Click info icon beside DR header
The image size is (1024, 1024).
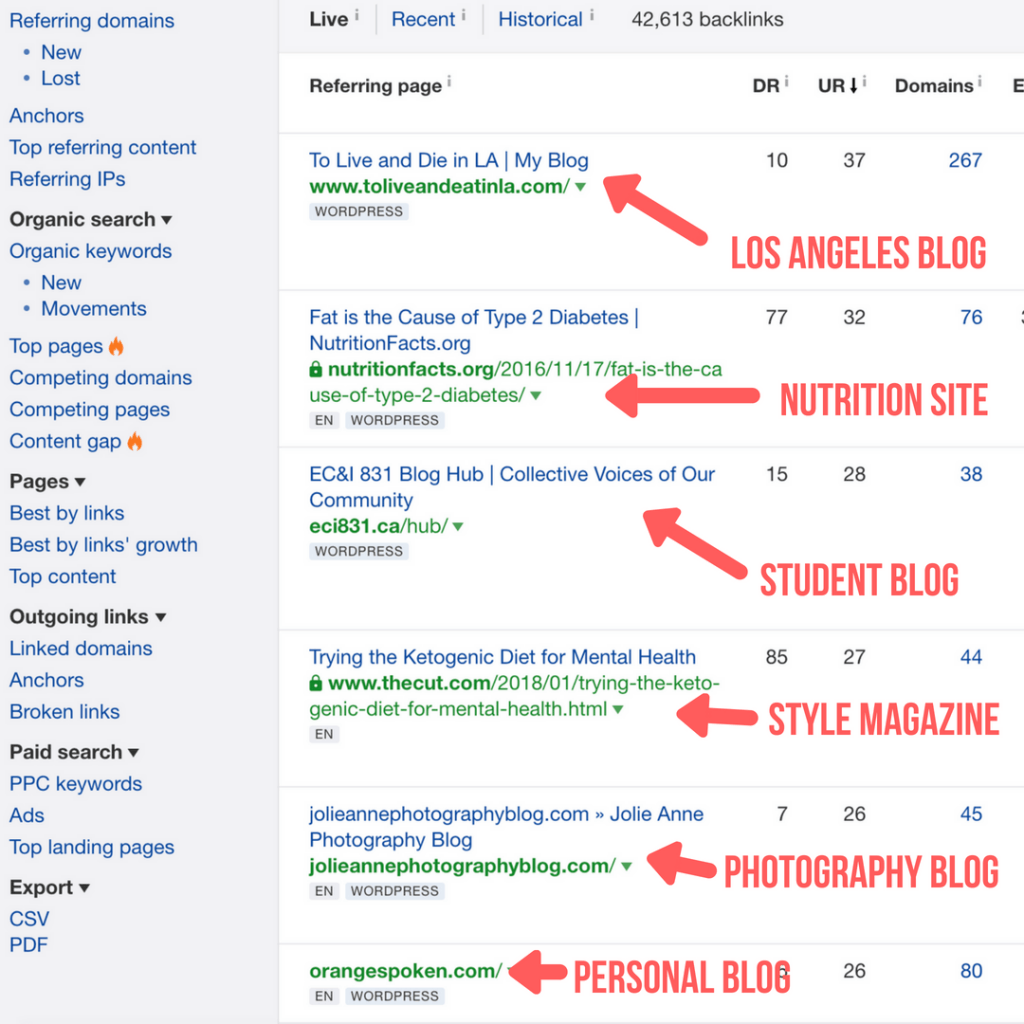[786, 81]
